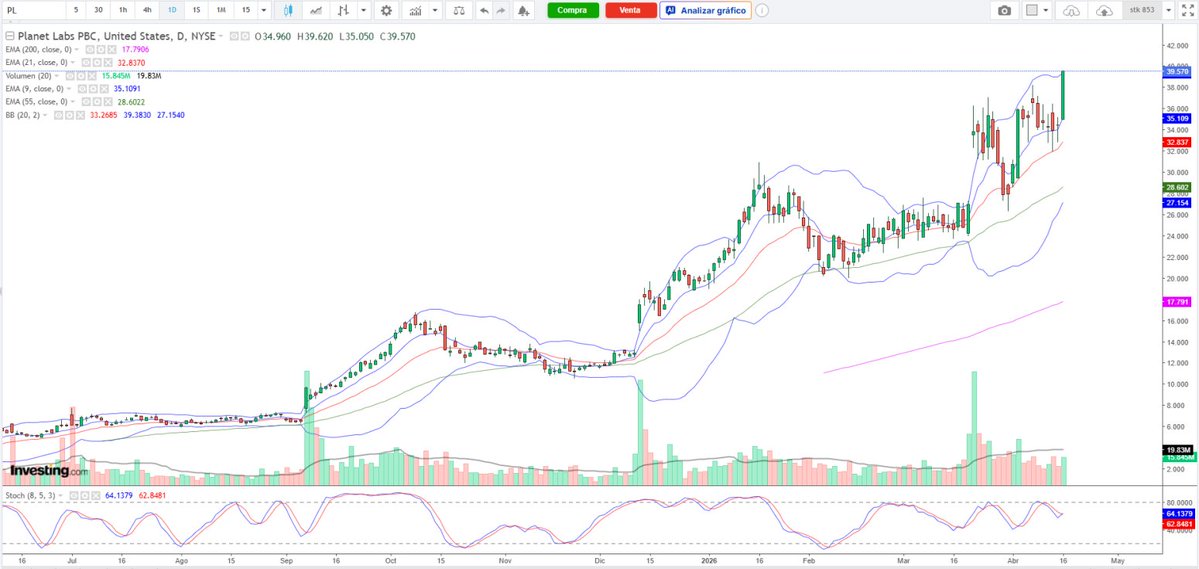Switch to the 1M monthly timeframe

tap(221, 11)
